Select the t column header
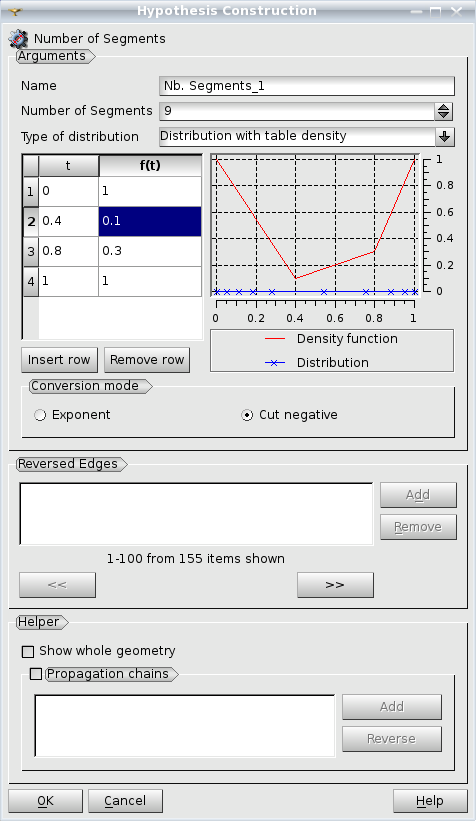Viewport: 476px width, 821px height. (68, 165)
